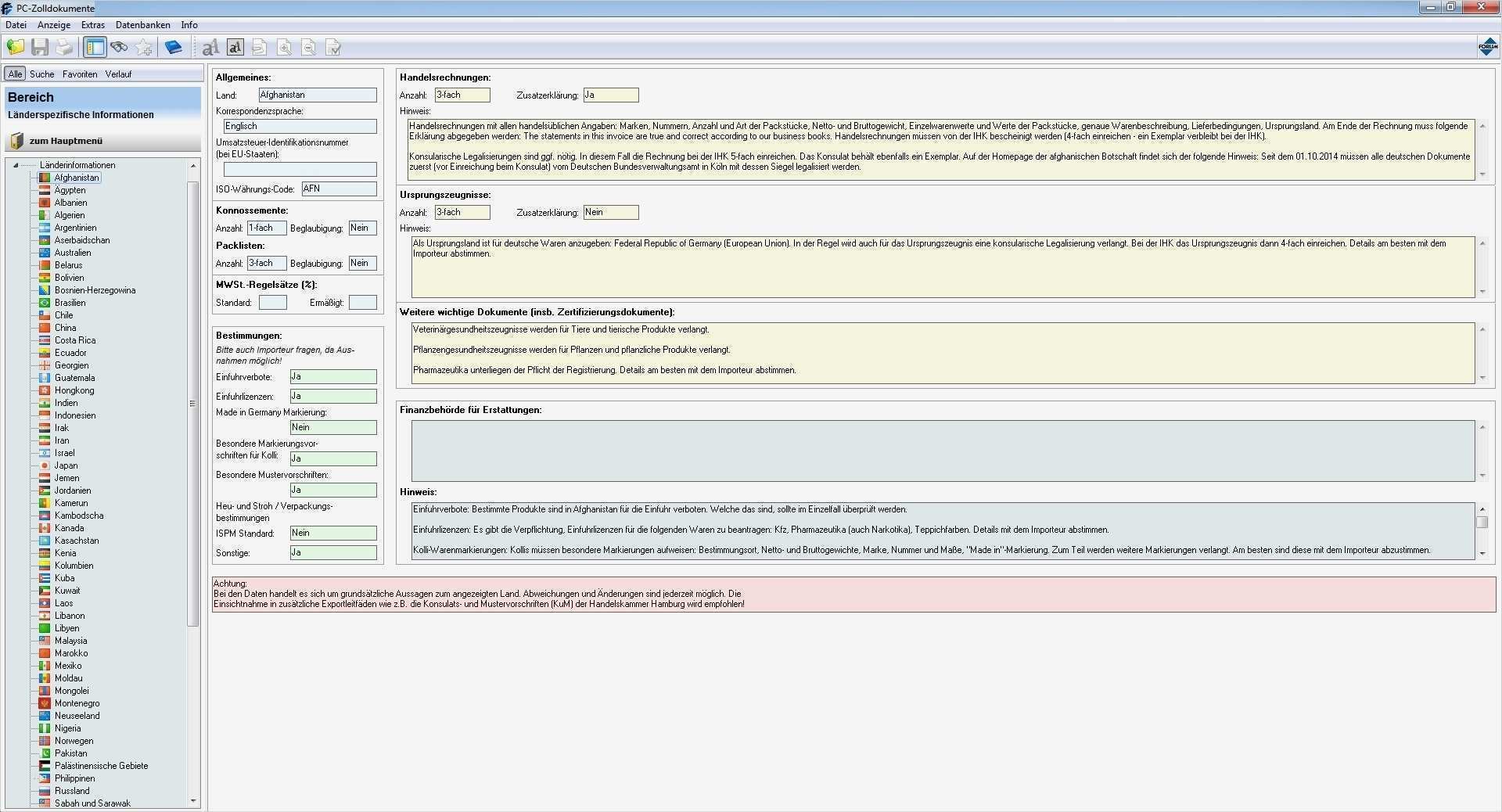1502x812 pixels.
Task: Click the Hongkong flag icon
Action: 45,390
